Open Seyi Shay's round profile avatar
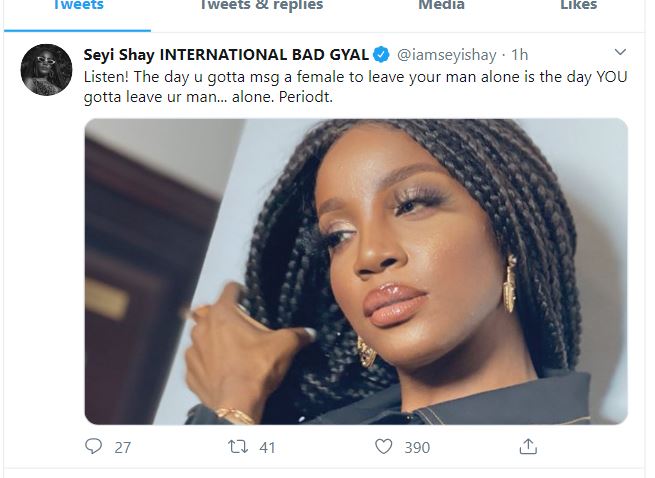Screen dimensions: 655x478 [46, 70]
